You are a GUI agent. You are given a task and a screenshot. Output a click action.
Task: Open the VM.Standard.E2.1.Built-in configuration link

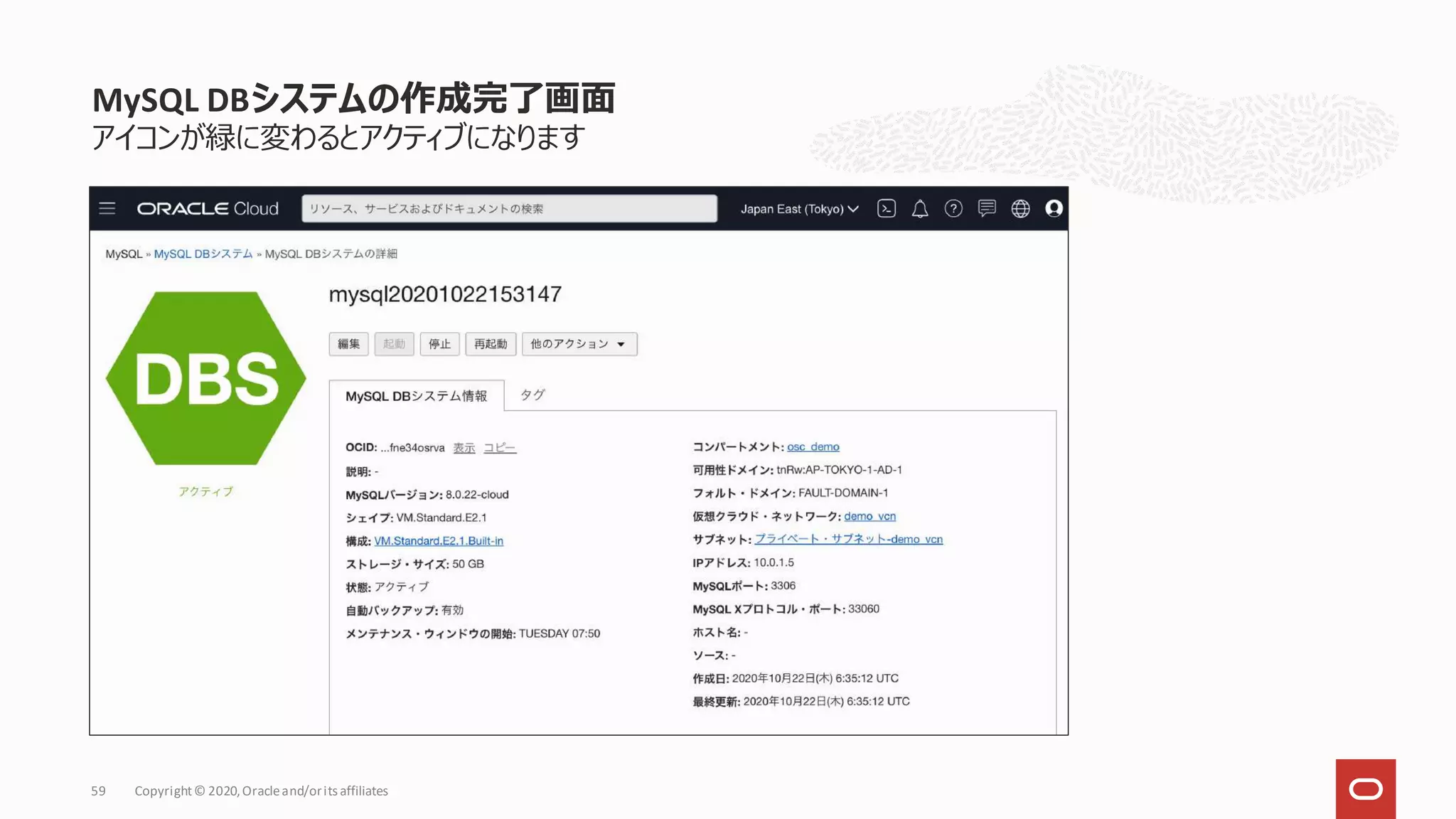coord(439,541)
